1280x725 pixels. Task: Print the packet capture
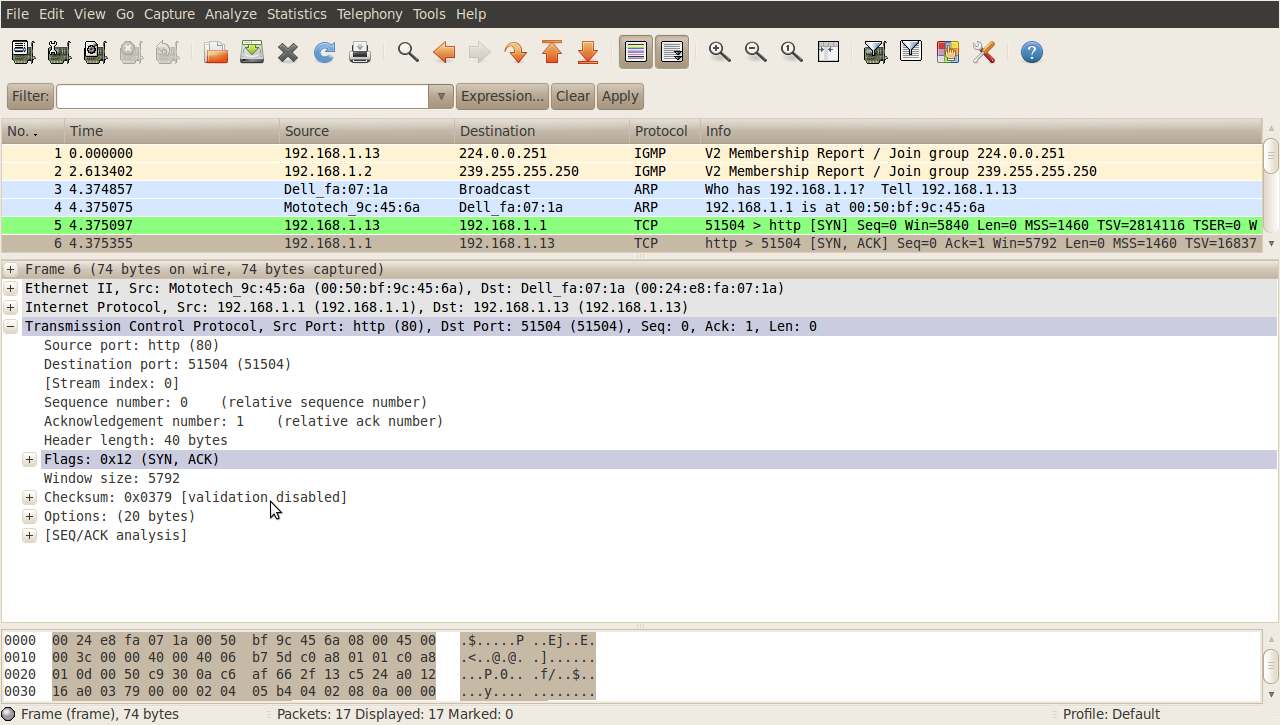click(360, 51)
